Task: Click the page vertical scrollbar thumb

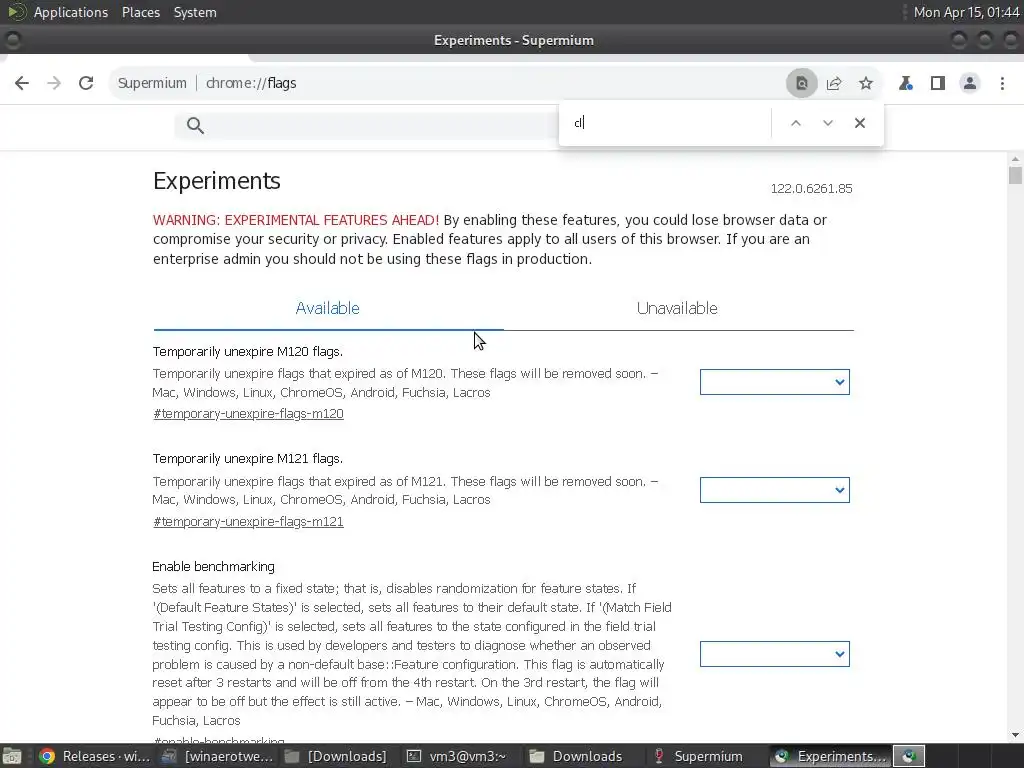Action: 1015,176
